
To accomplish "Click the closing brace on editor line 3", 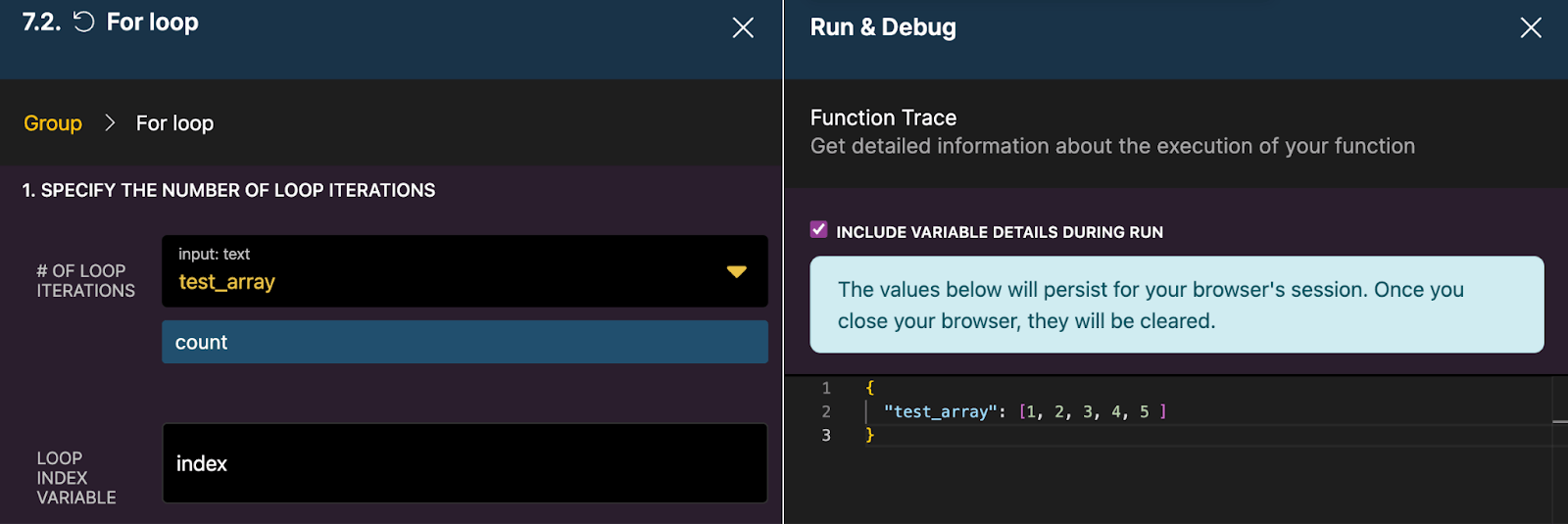I will click(x=869, y=435).
